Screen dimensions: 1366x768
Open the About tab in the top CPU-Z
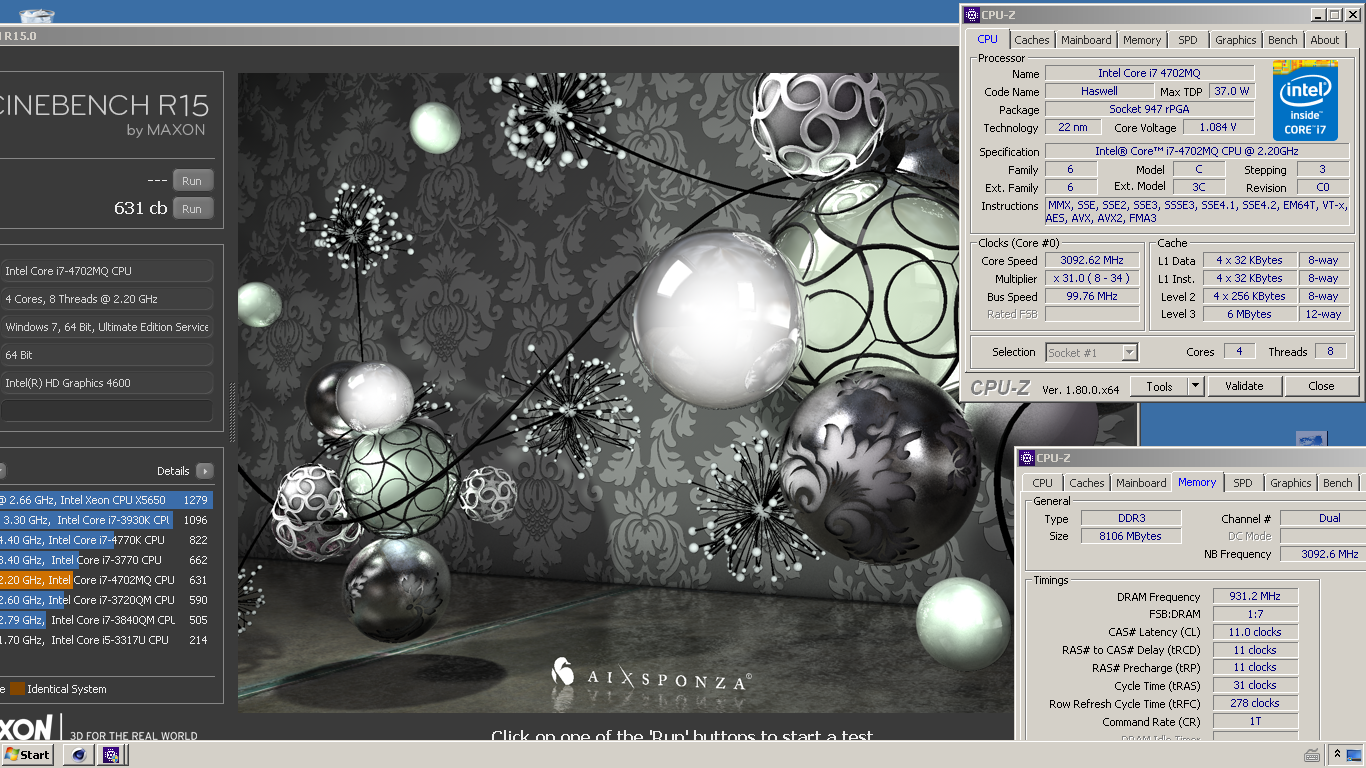click(1325, 40)
